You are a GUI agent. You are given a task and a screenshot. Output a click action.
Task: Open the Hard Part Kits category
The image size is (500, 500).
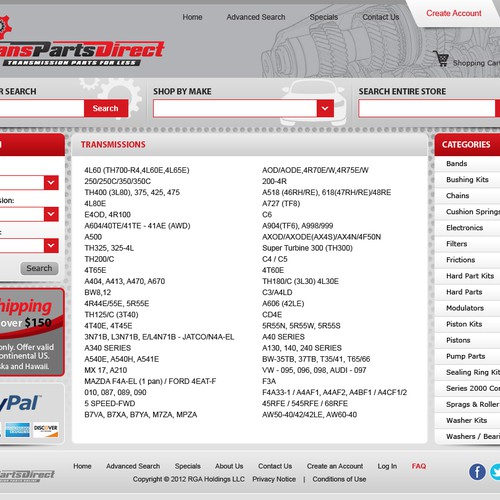tap(470, 276)
